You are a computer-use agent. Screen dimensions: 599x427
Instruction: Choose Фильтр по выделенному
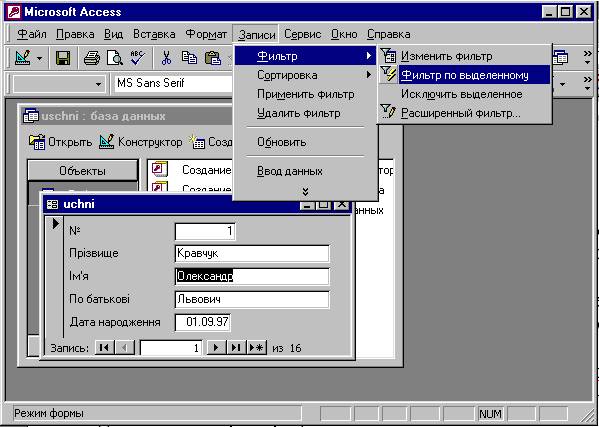[465, 75]
